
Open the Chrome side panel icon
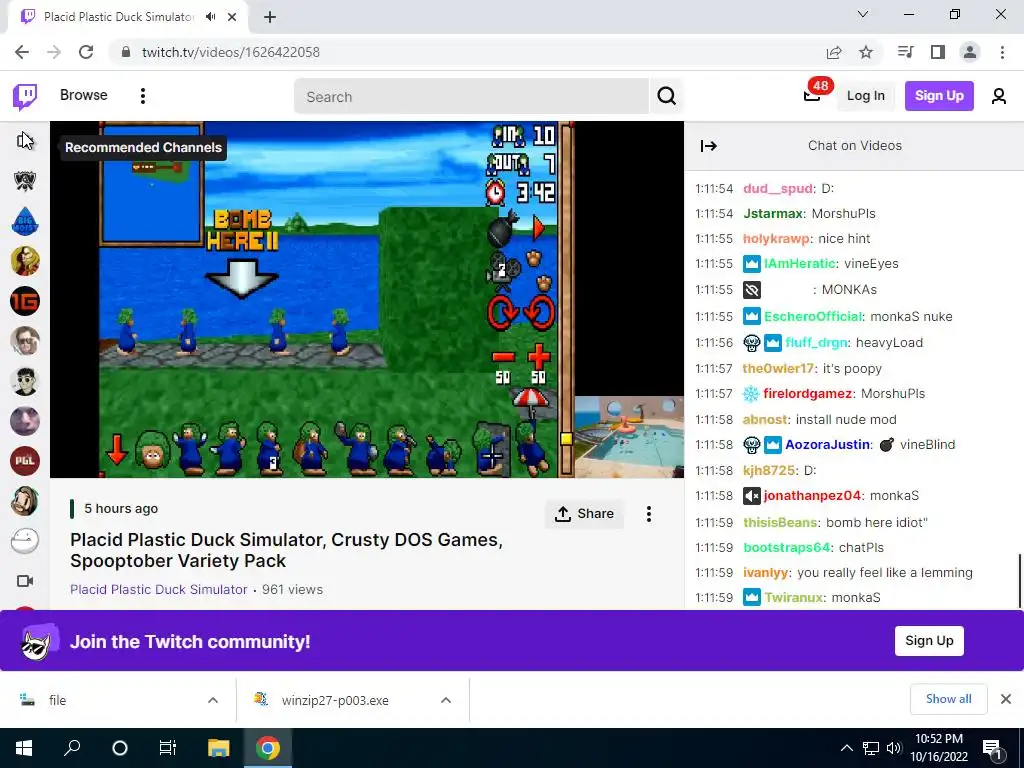[x=938, y=52]
